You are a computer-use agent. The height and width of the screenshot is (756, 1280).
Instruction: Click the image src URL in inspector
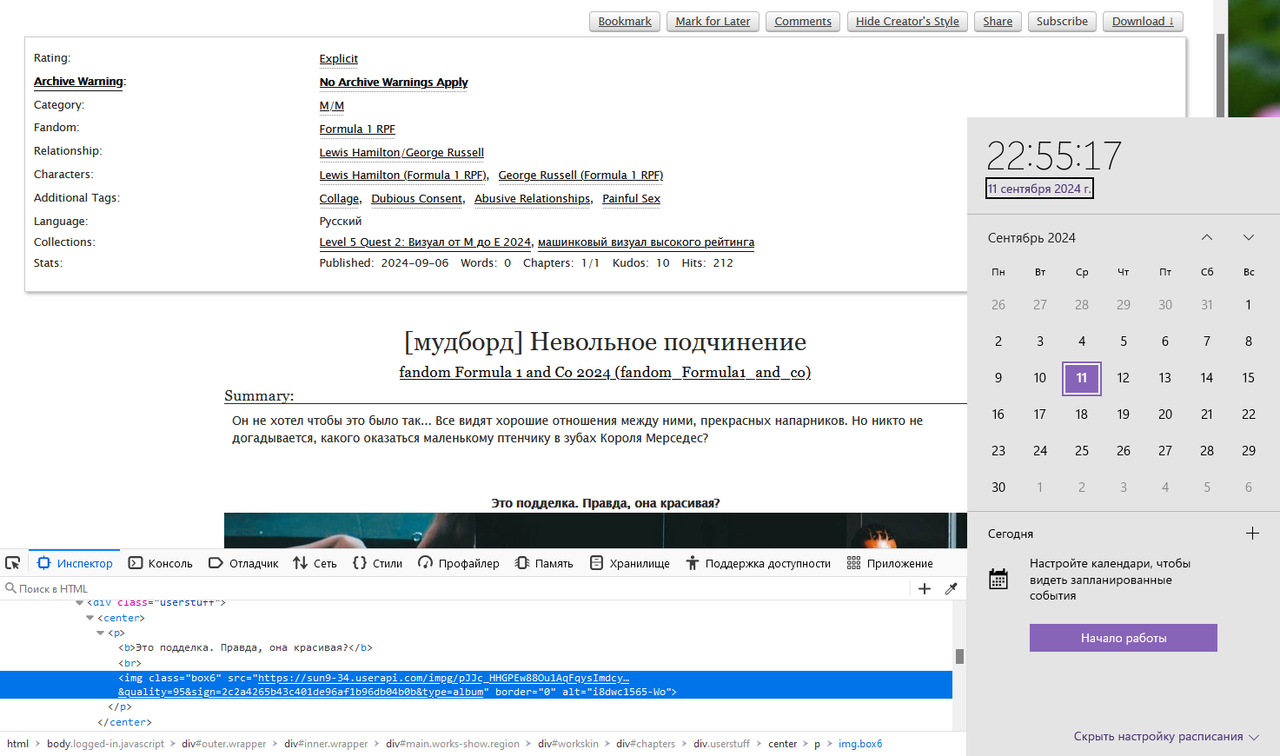pos(444,677)
